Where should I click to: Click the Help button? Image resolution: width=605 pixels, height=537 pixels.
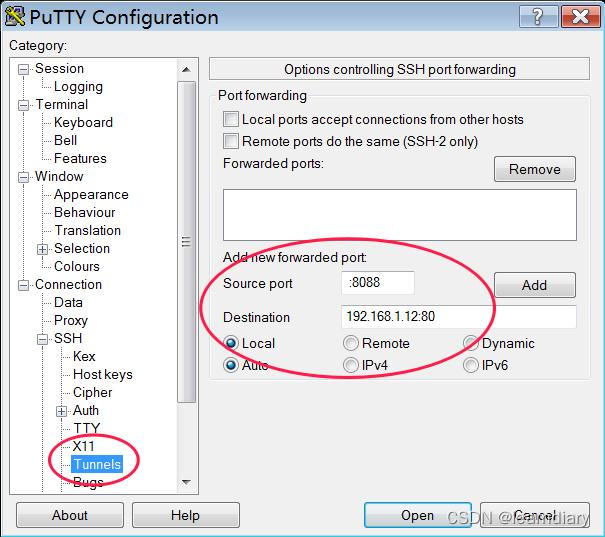tap(186, 515)
